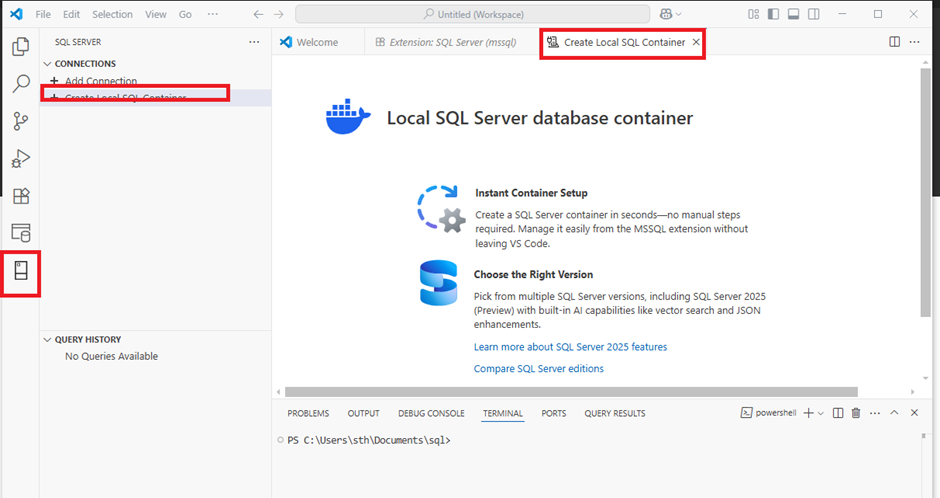Click the plus icon beside Add Connection

54,80
